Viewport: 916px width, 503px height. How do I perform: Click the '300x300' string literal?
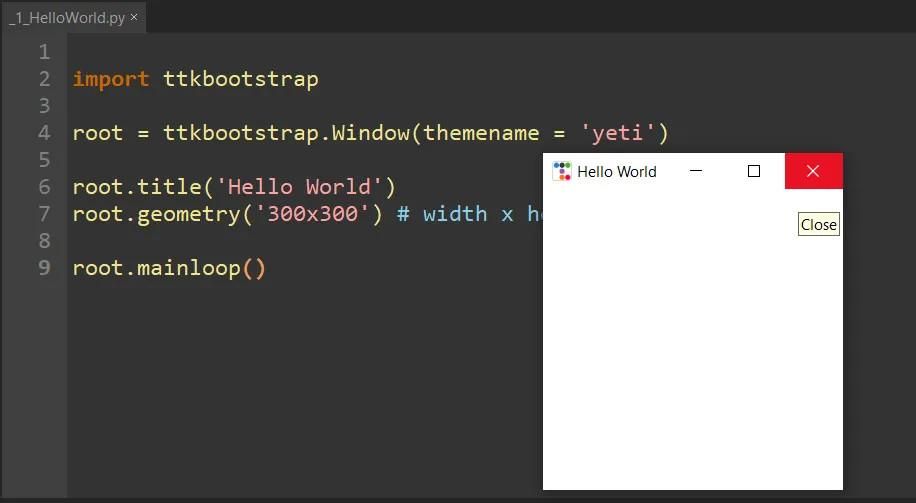tap(312, 214)
